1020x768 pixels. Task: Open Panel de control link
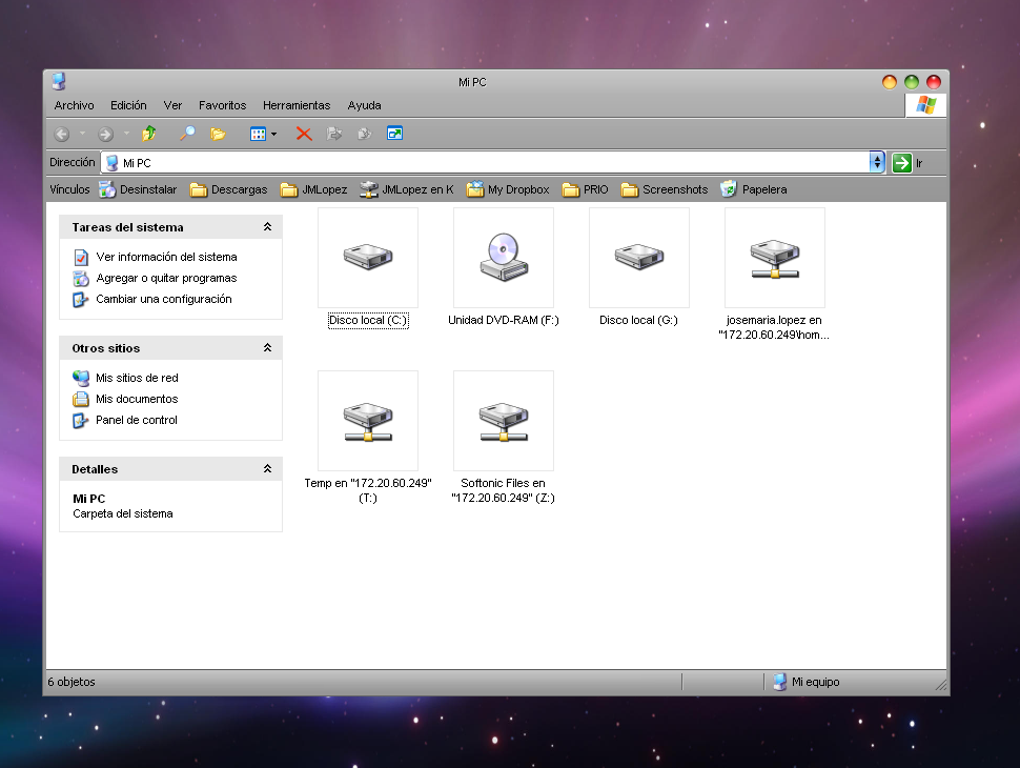pos(125,420)
